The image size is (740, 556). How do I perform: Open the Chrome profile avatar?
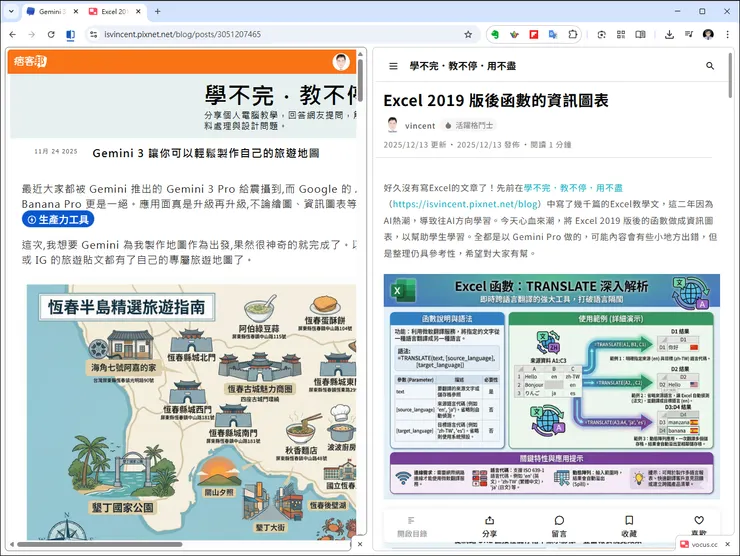[x=708, y=34]
